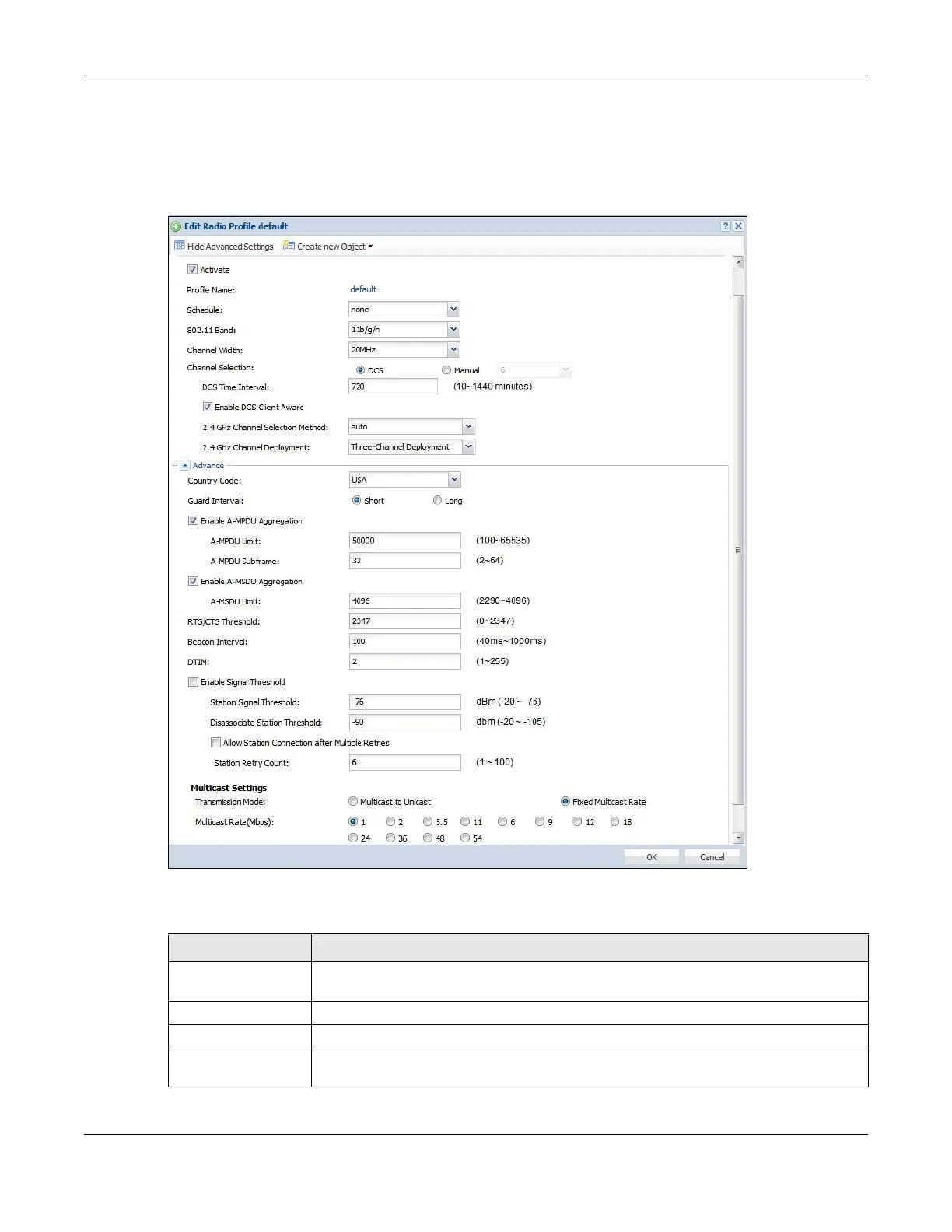Image resolution: width=952 pixels, height=1232 pixels.
Task: Open the 802.11 Band dropdown
Action: 453,330
